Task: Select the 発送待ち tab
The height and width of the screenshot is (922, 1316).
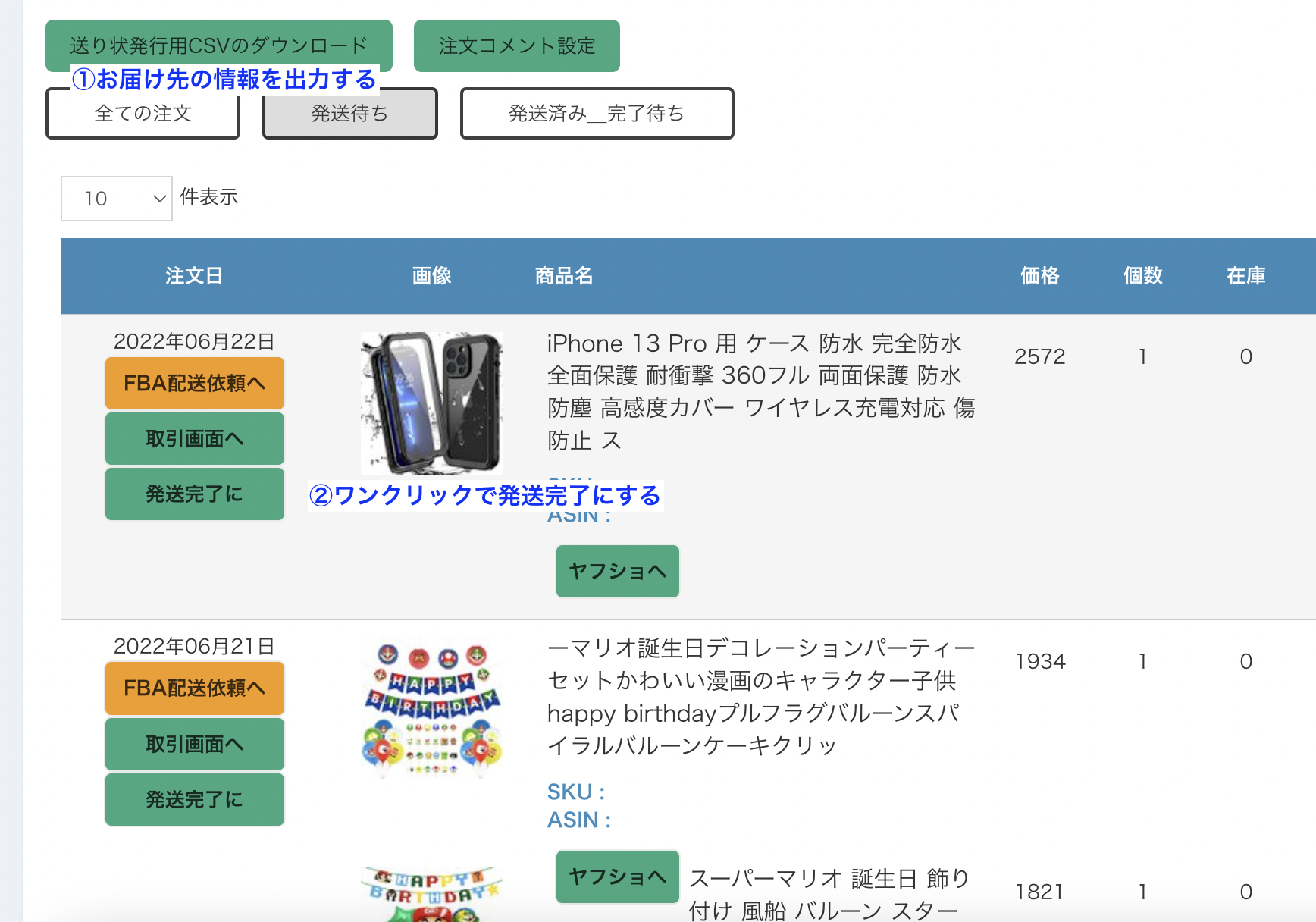Action: coord(349,114)
